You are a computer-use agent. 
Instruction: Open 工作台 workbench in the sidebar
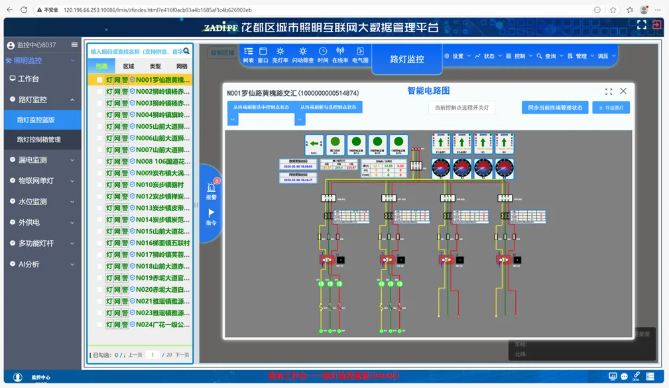tap(43, 79)
